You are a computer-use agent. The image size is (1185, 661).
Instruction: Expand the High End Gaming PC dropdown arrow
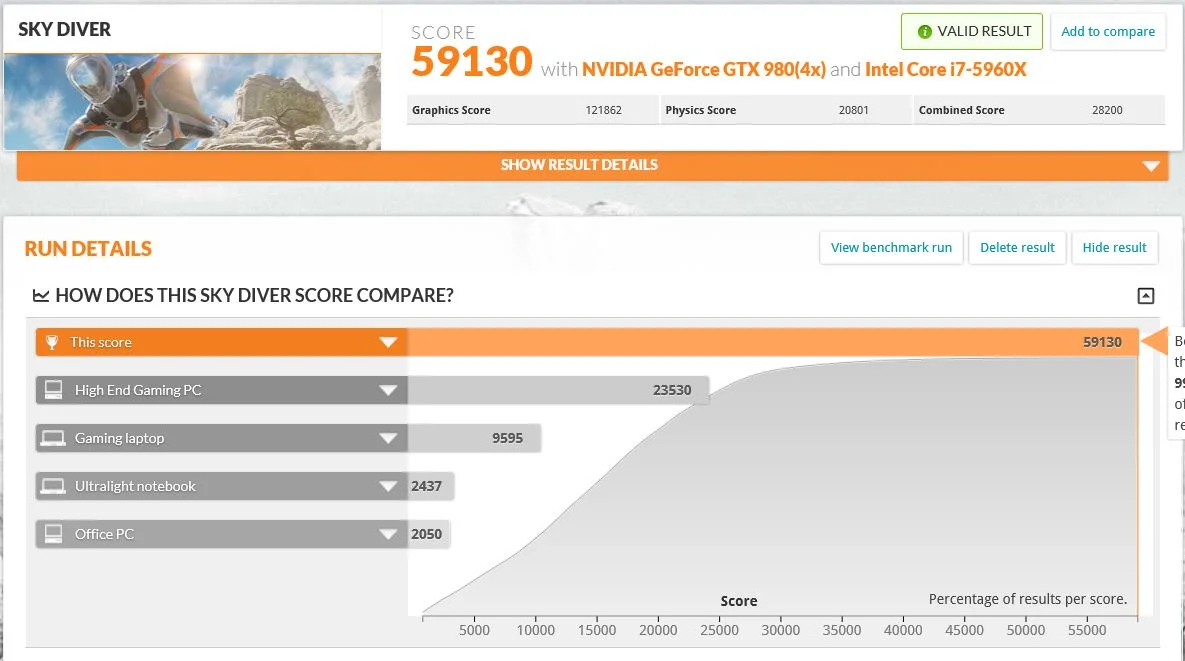(x=388, y=391)
